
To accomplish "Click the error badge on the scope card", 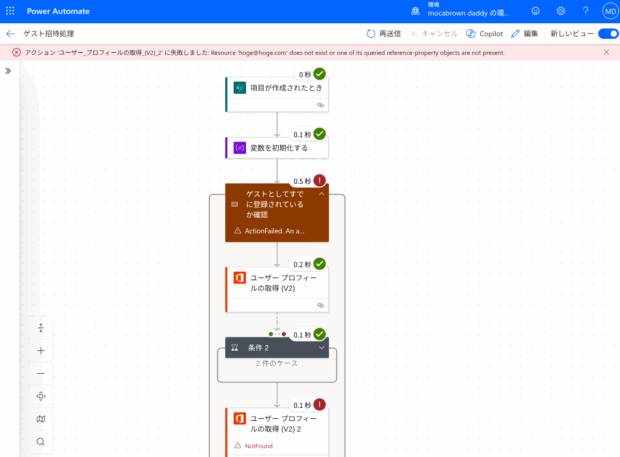I will [319, 181].
